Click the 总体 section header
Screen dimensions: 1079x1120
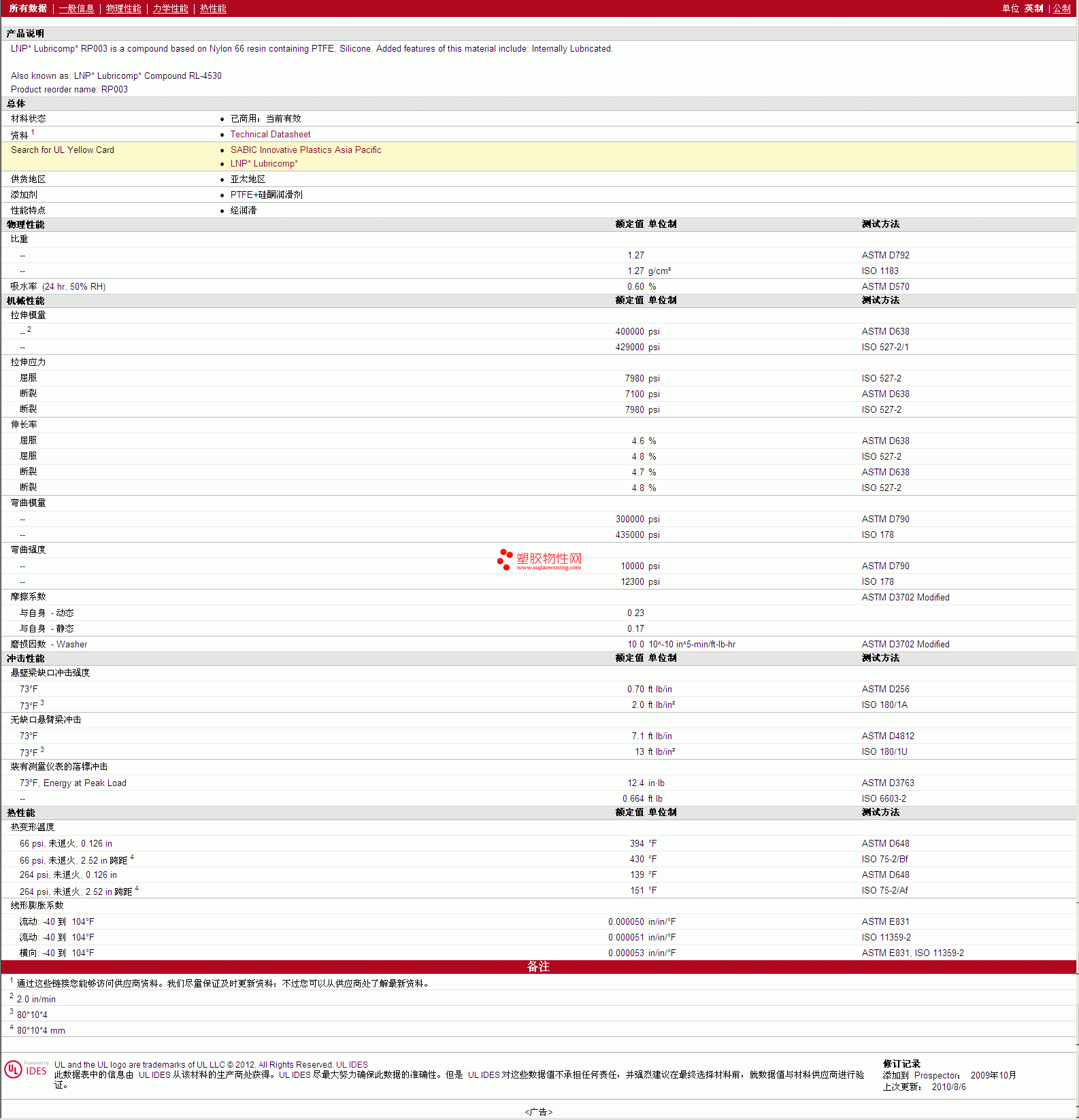(x=16, y=103)
